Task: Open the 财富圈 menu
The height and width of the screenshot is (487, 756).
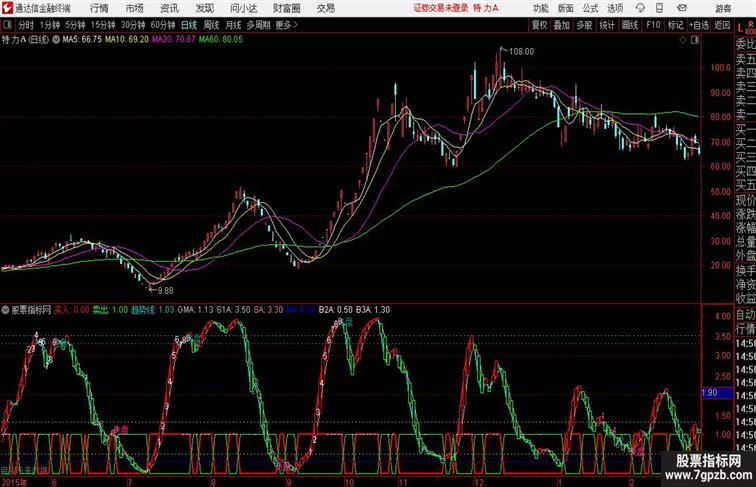Action: [x=286, y=8]
